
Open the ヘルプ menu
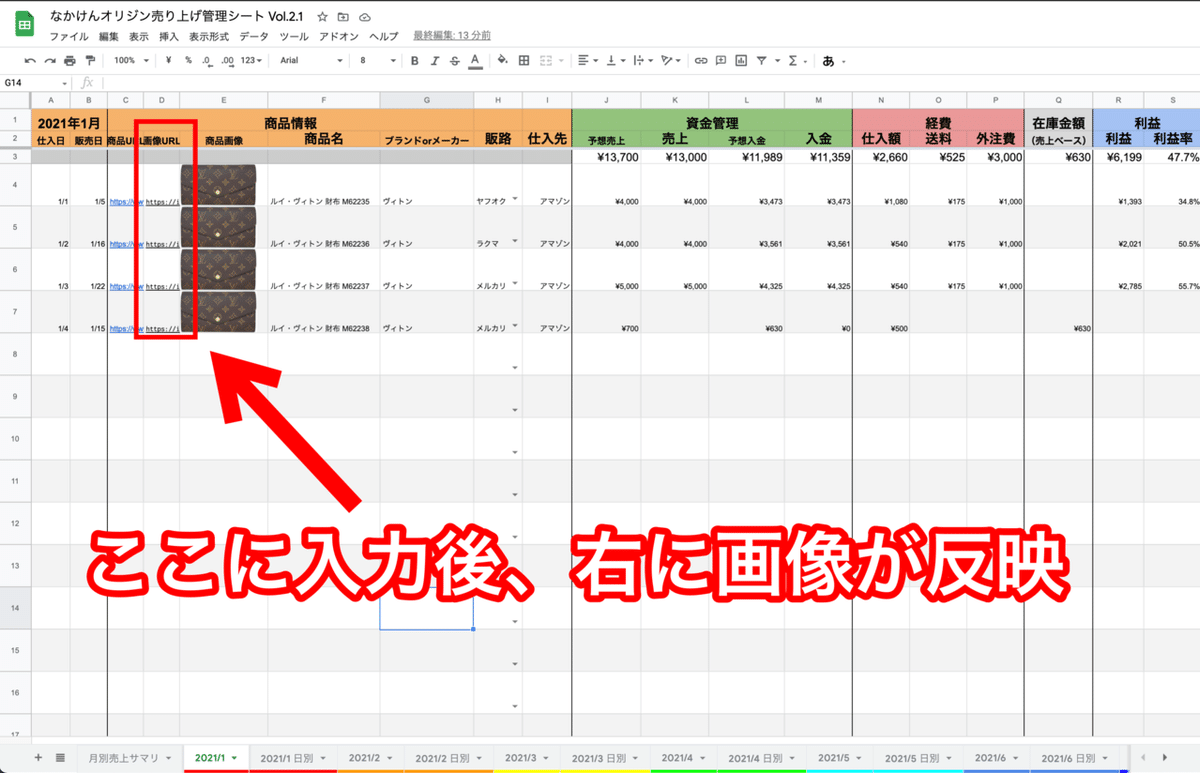384,36
